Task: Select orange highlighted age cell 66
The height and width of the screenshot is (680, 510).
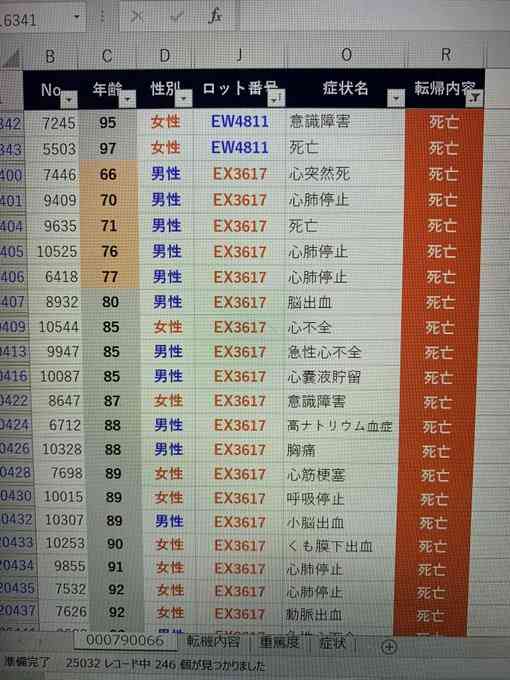Action: [108, 174]
